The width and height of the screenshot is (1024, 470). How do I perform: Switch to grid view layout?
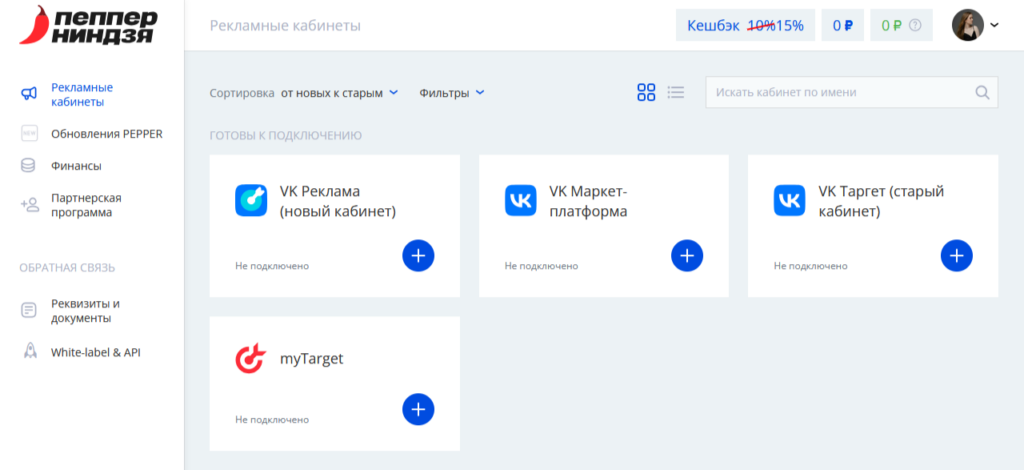click(646, 93)
